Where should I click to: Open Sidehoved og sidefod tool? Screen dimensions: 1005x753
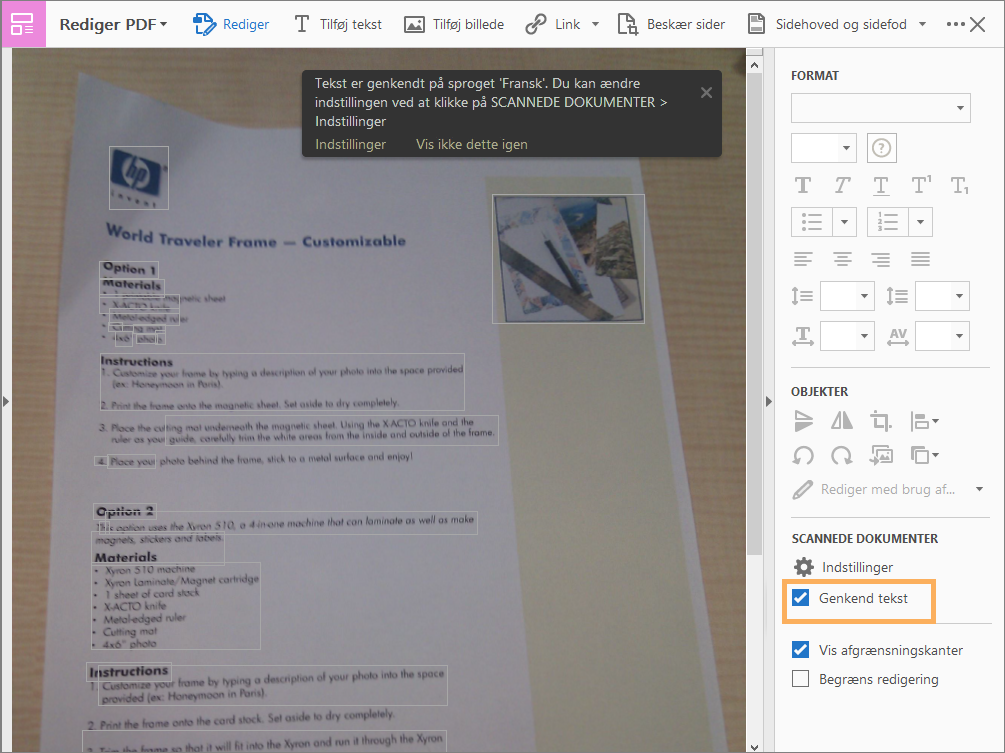click(827, 24)
